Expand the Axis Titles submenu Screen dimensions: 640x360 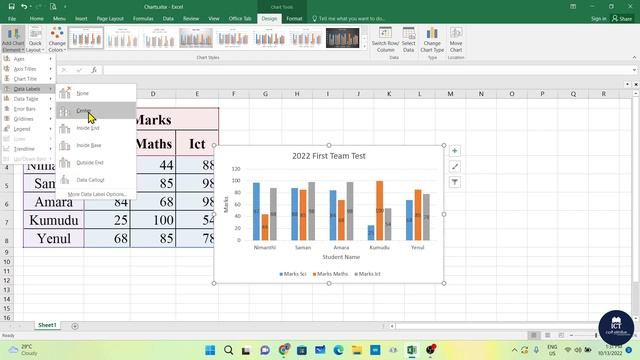click(x=28, y=69)
